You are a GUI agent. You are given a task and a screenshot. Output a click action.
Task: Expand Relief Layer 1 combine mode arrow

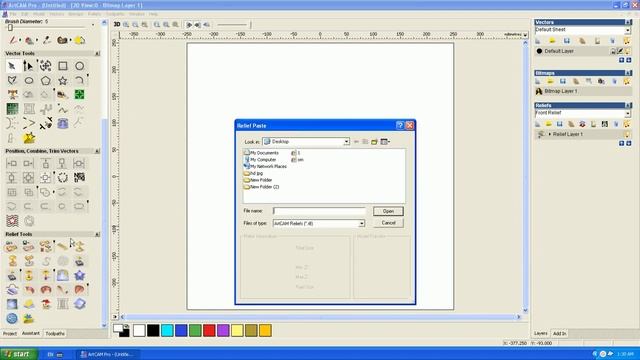[x=549, y=134]
